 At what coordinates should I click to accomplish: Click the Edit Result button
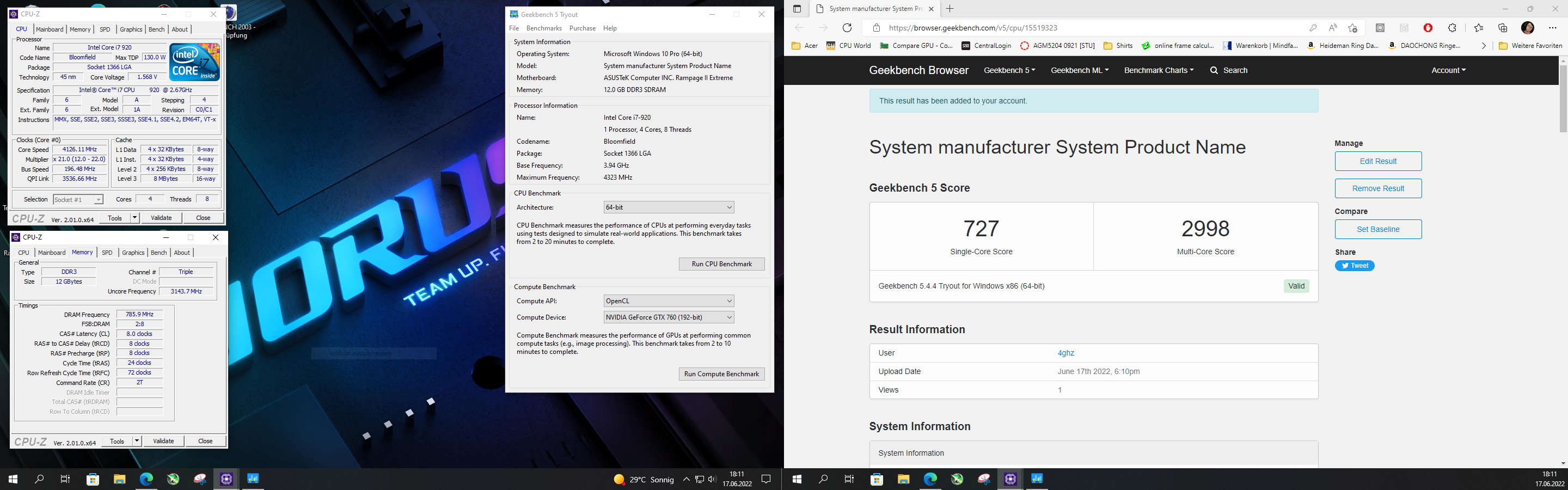[x=1378, y=161]
